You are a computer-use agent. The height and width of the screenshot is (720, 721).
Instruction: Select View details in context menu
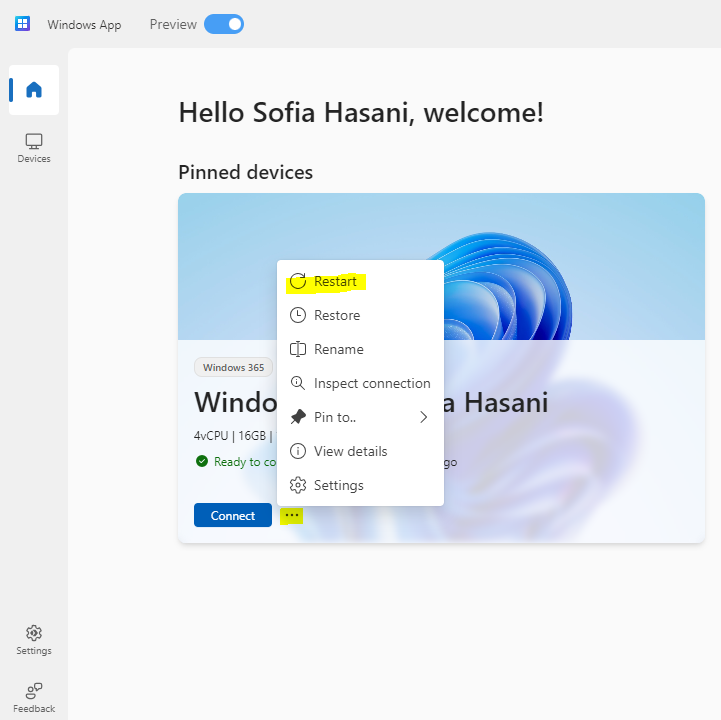360,451
